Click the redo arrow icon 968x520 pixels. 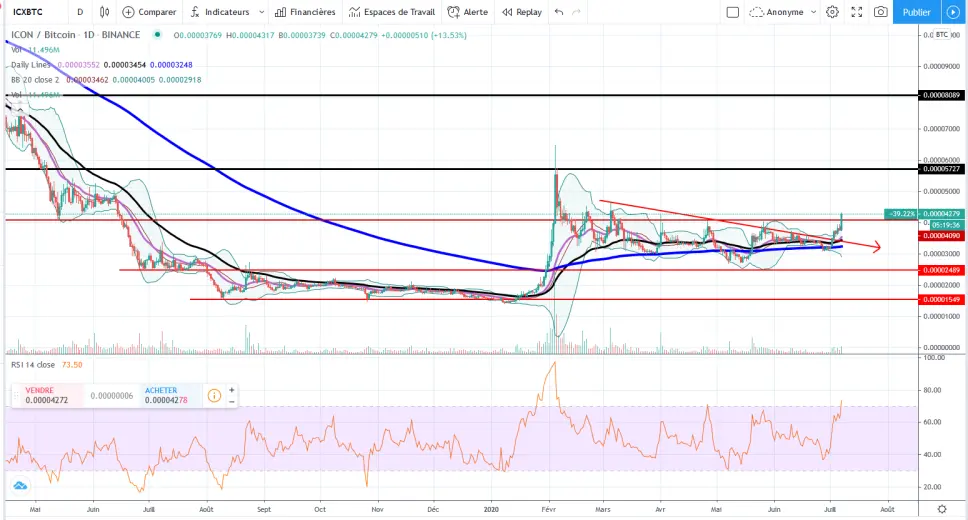click(577, 12)
